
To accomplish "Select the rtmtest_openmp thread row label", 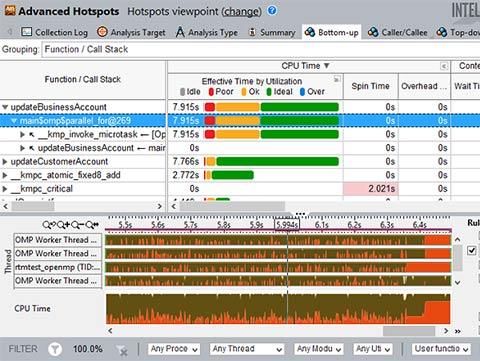I will coord(58,267).
